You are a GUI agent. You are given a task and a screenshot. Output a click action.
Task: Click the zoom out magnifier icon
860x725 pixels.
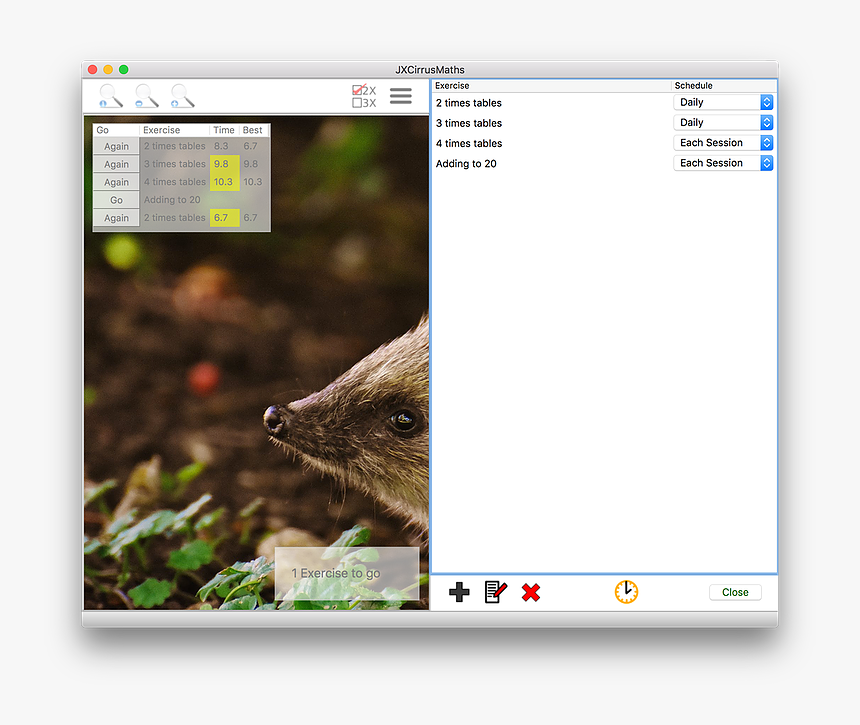(x=146, y=96)
